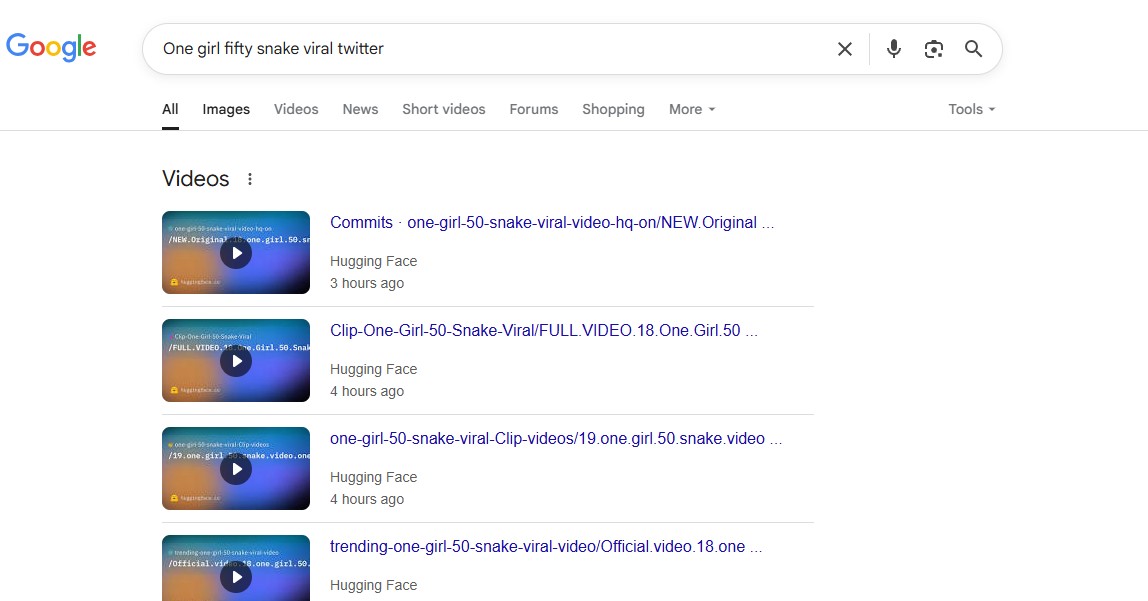
Task: Open the Commits one-girl-50-snake result link
Action: [552, 223]
